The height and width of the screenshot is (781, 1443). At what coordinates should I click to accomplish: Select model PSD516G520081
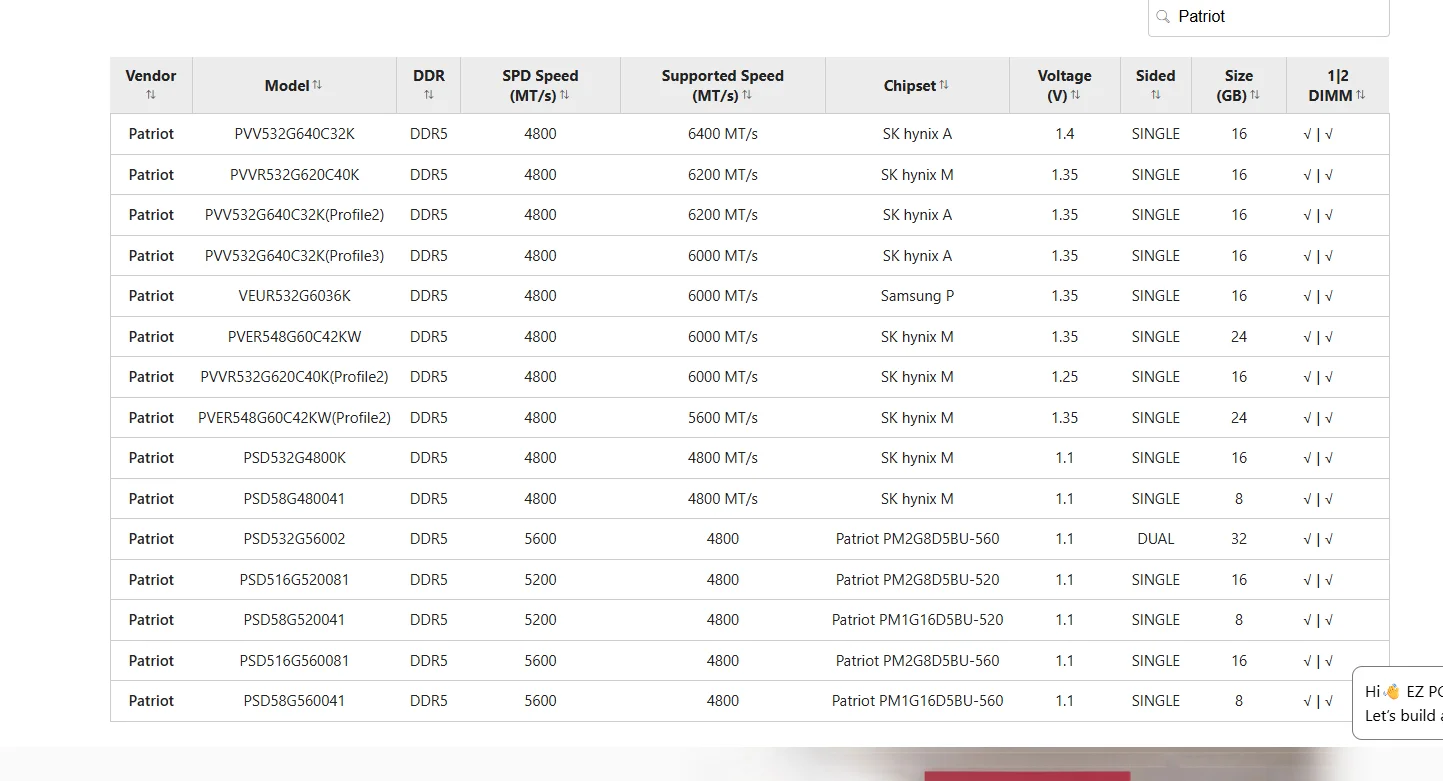click(x=295, y=580)
